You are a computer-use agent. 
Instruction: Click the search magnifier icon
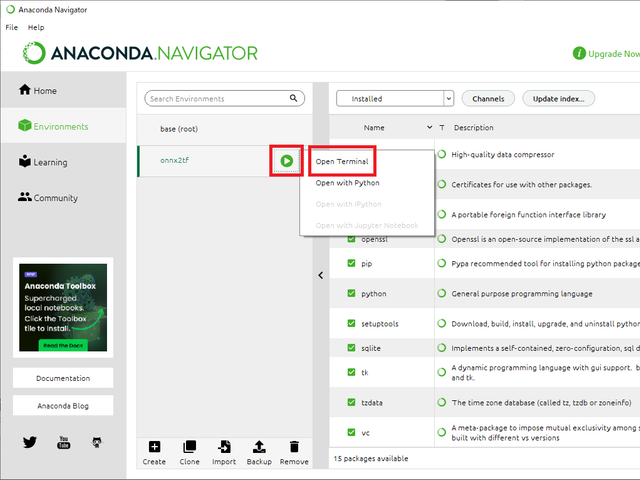(293, 98)
